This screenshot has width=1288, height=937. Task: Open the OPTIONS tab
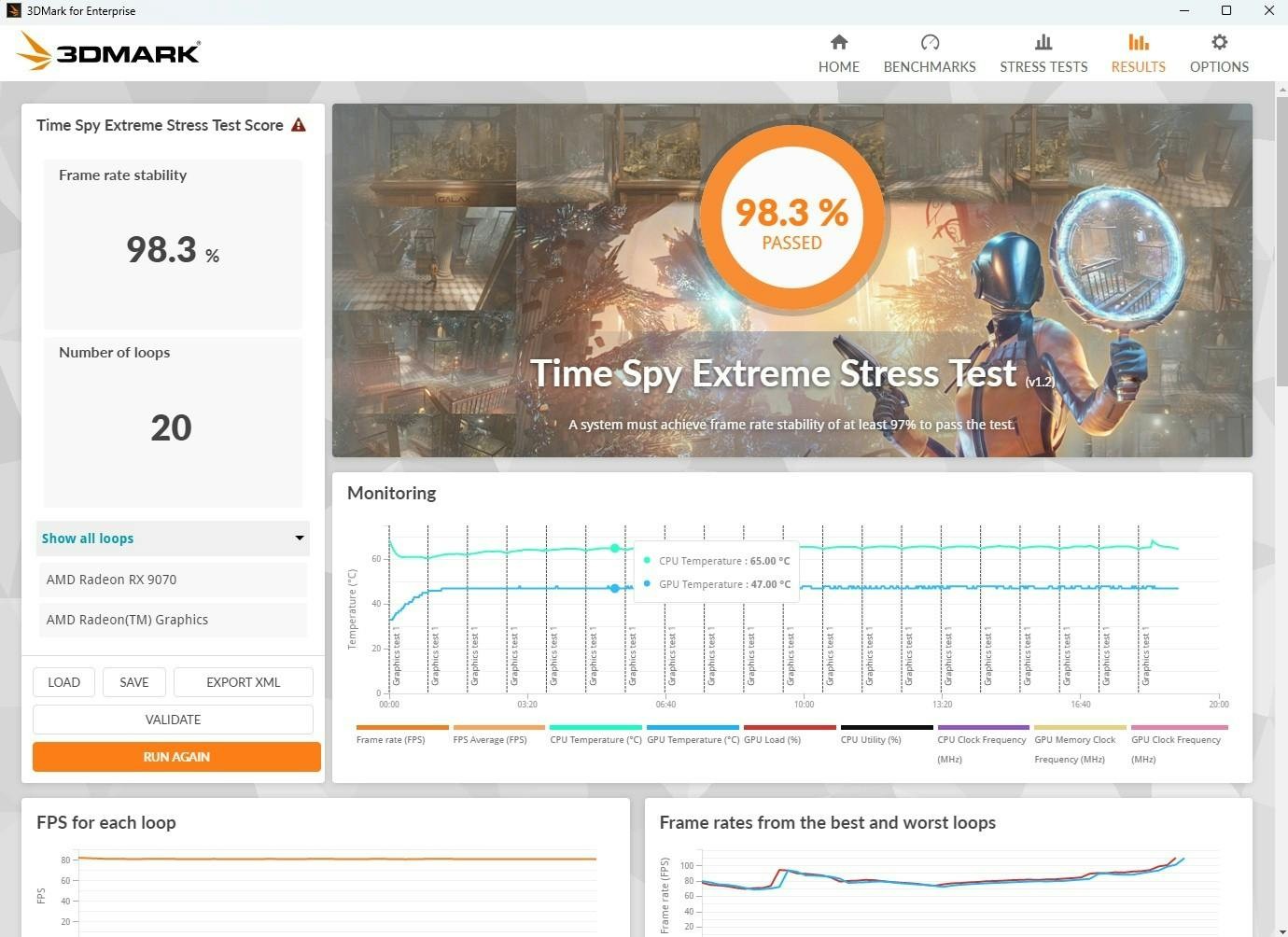click(1219, 53)
